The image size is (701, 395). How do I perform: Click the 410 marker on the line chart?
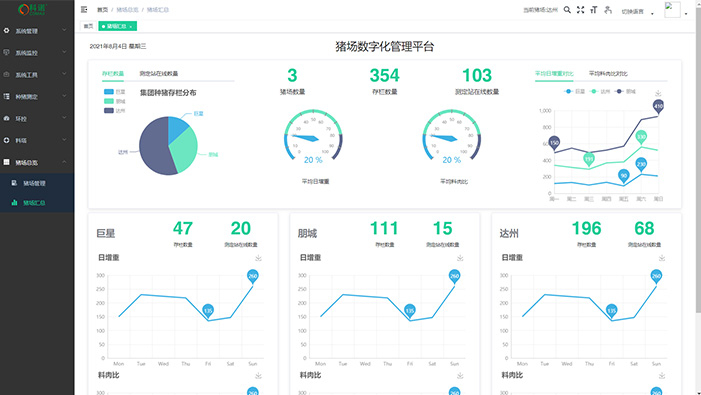coord(658,106)
